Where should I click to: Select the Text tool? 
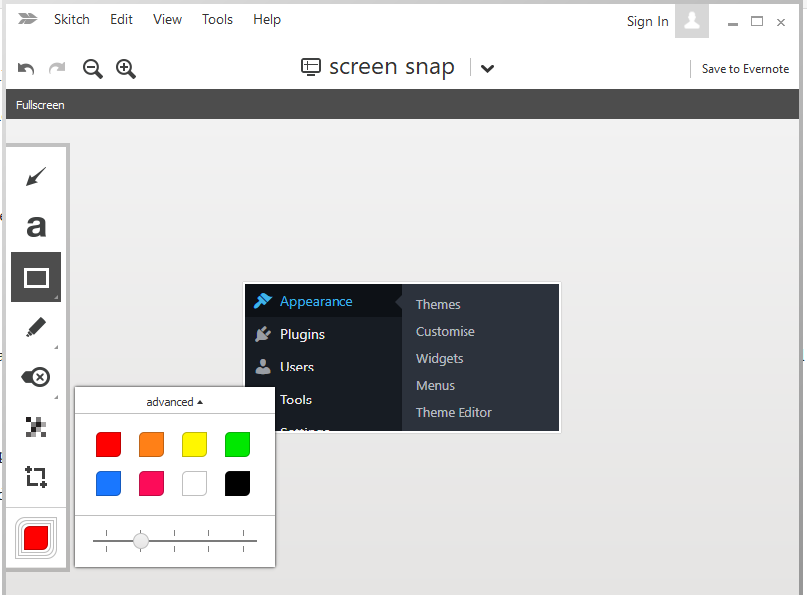click(36, 227)
